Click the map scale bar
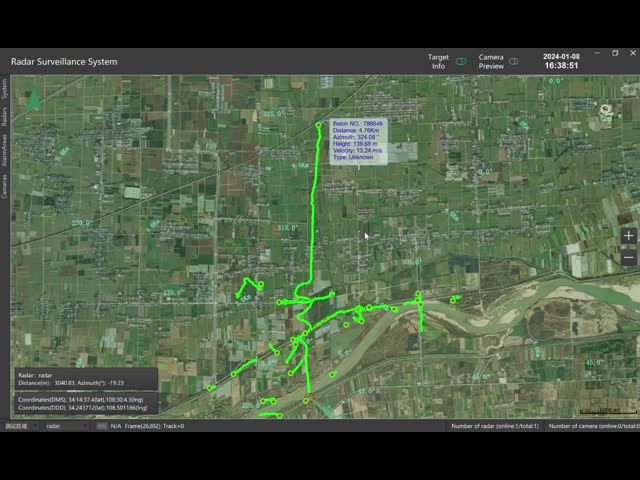The image size is (640, 480). tap(608, 411)
